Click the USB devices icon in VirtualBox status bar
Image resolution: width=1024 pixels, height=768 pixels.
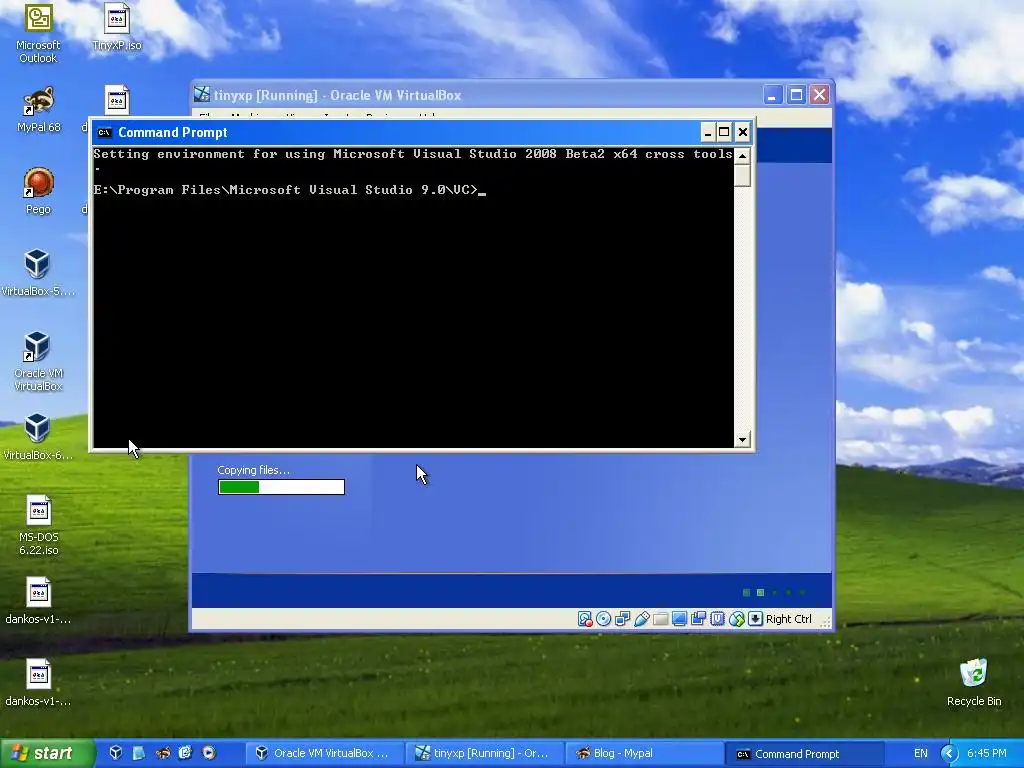pos(641,618)
